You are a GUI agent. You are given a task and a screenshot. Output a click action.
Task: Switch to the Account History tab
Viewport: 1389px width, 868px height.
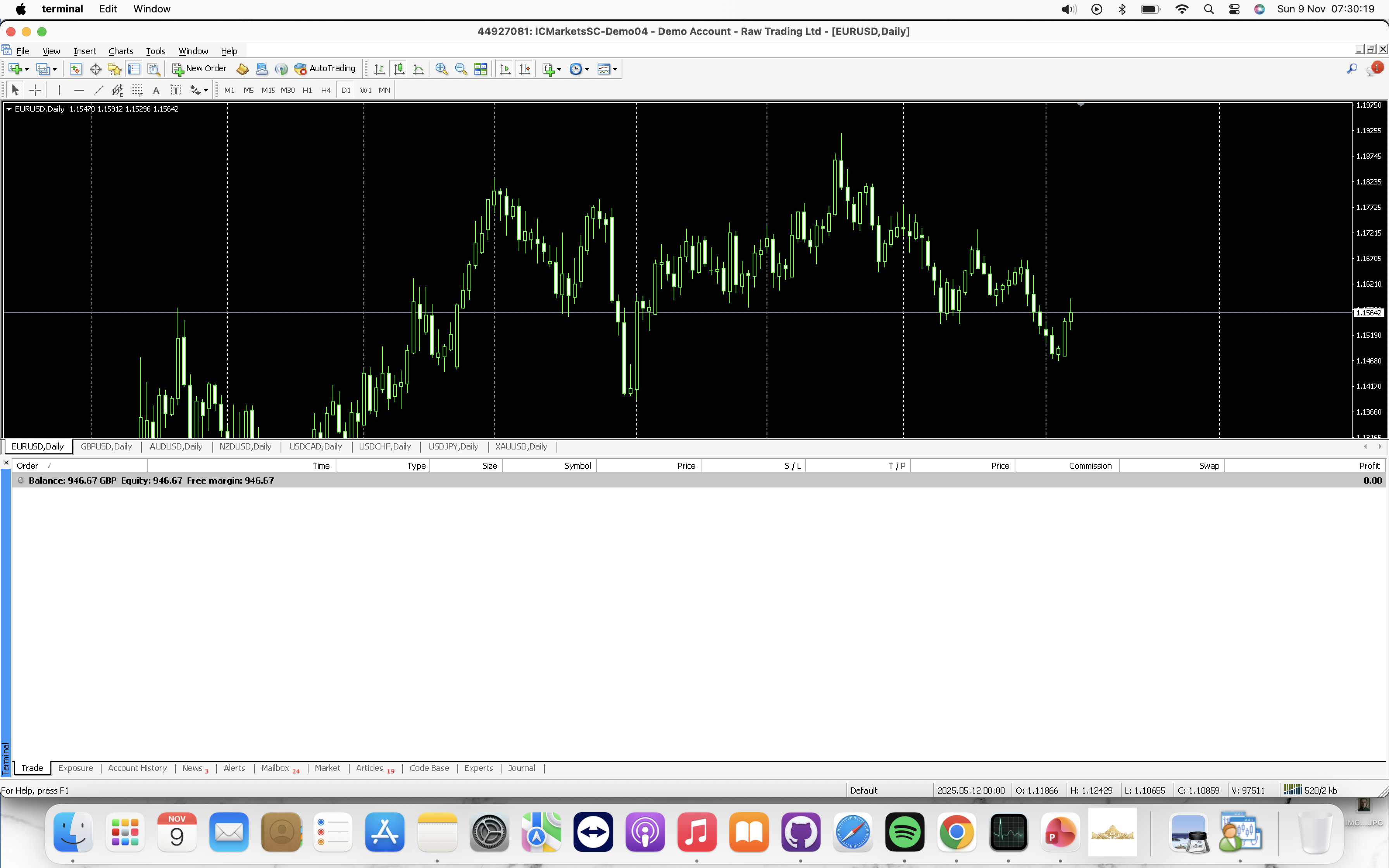click(137, 768)
